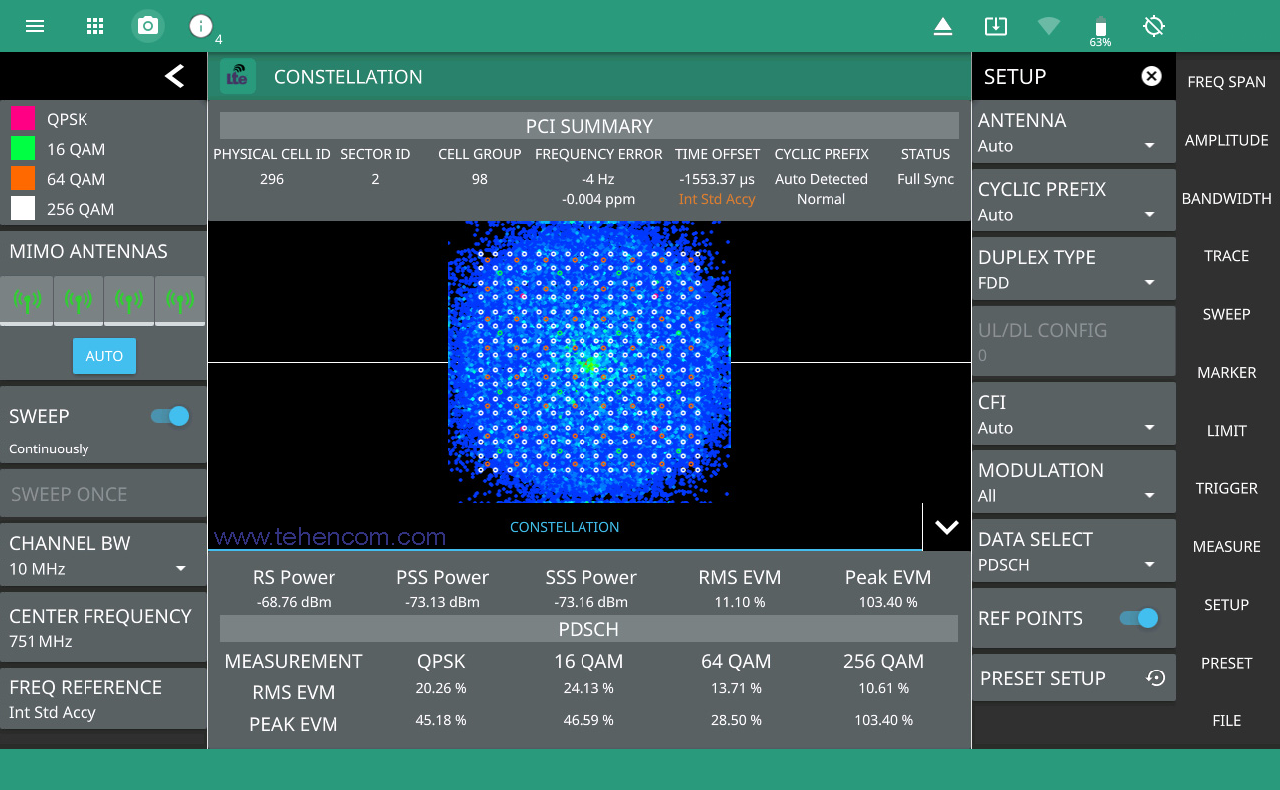Open the CYCLIC PREFIX dropdown
This screenshot has width=1280, height=790.
point(1073,201)
